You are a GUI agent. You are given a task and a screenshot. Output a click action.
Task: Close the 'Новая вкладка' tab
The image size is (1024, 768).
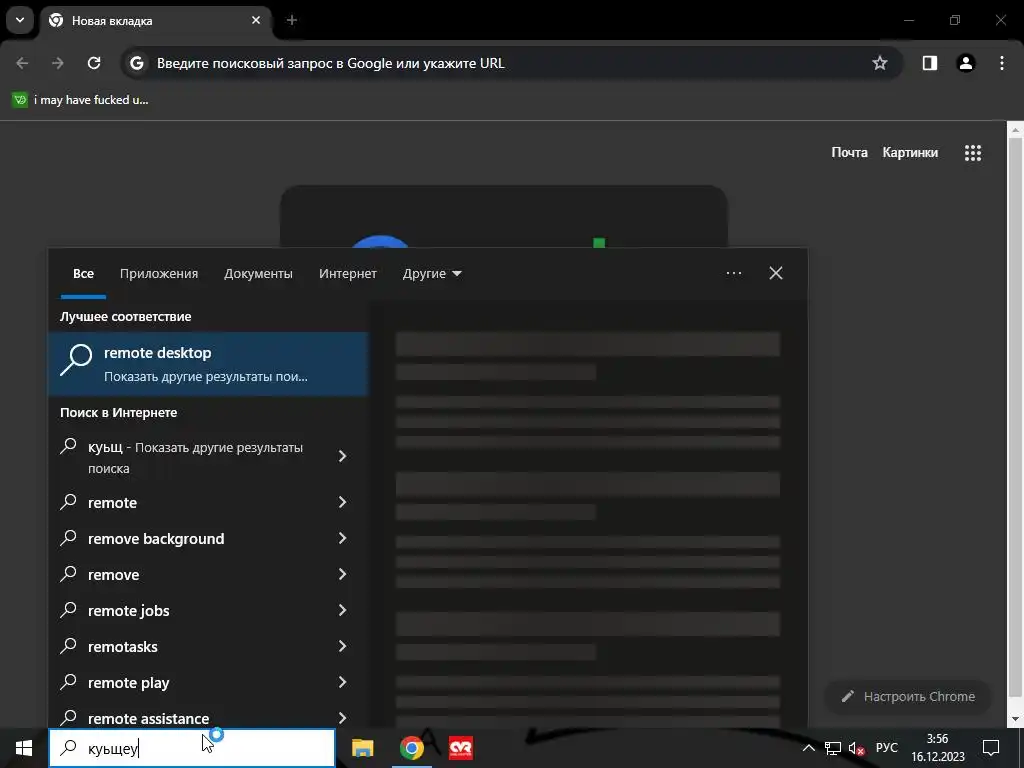tap(256, 20)
